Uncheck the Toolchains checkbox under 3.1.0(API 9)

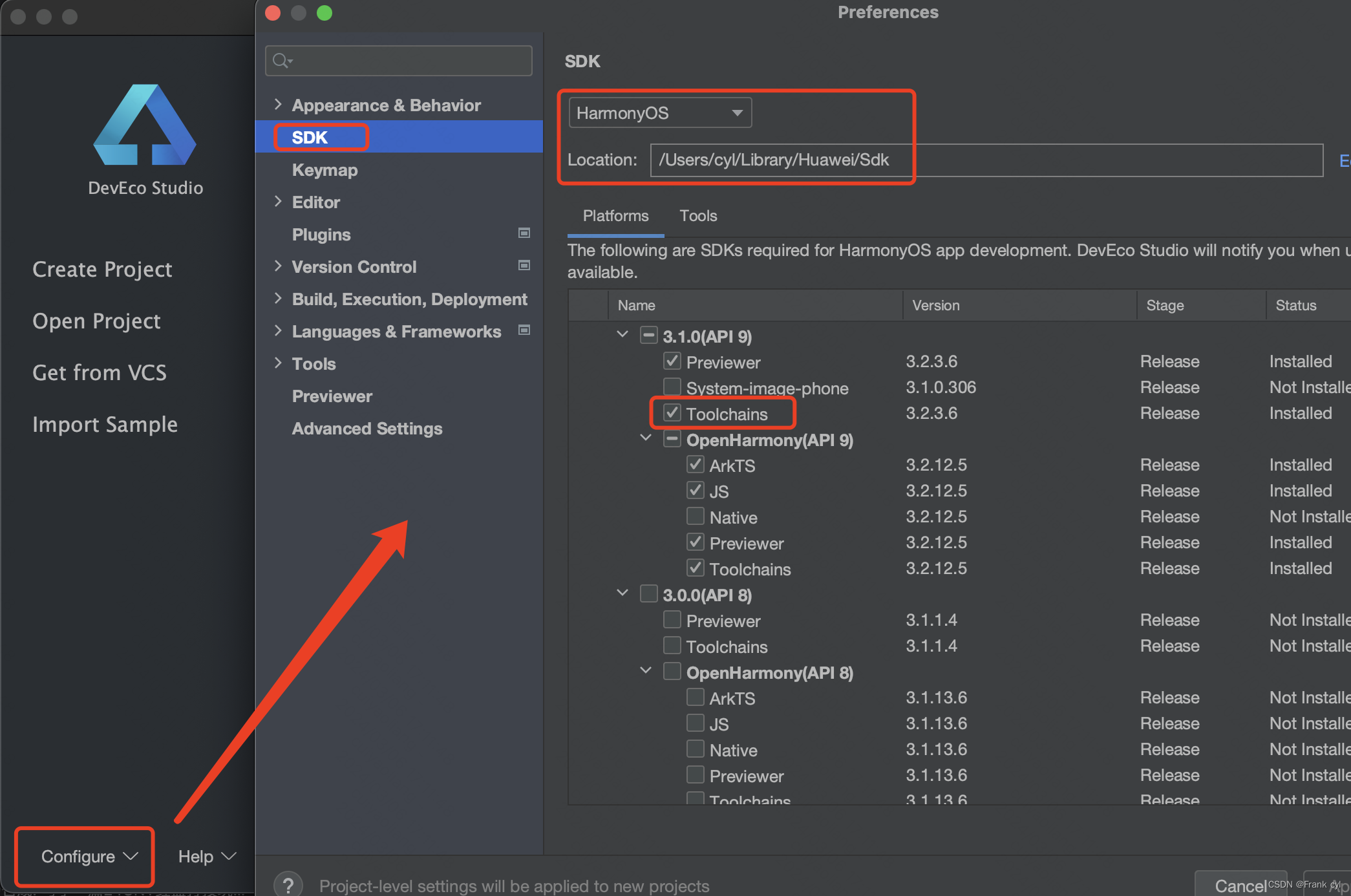coord(672,412)
